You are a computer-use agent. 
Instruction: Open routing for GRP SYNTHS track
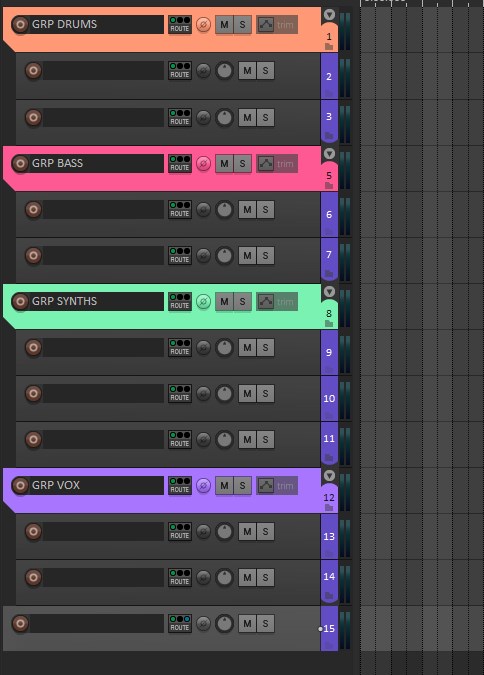pyautogui.click(x=180, y=302)
